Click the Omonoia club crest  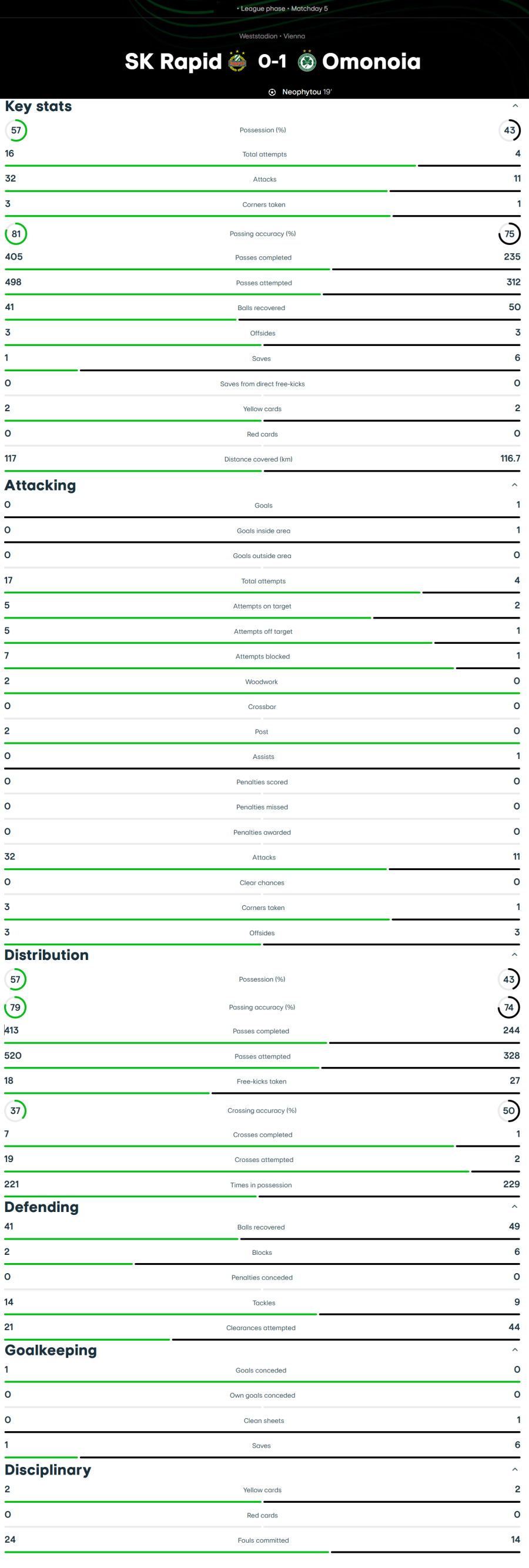(x=307, y=62)
